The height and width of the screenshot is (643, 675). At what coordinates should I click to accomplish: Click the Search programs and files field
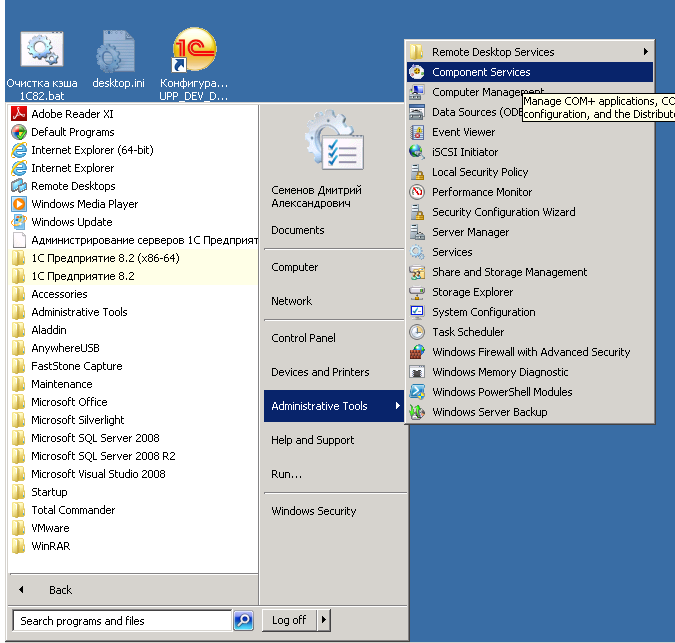point(121,621)
